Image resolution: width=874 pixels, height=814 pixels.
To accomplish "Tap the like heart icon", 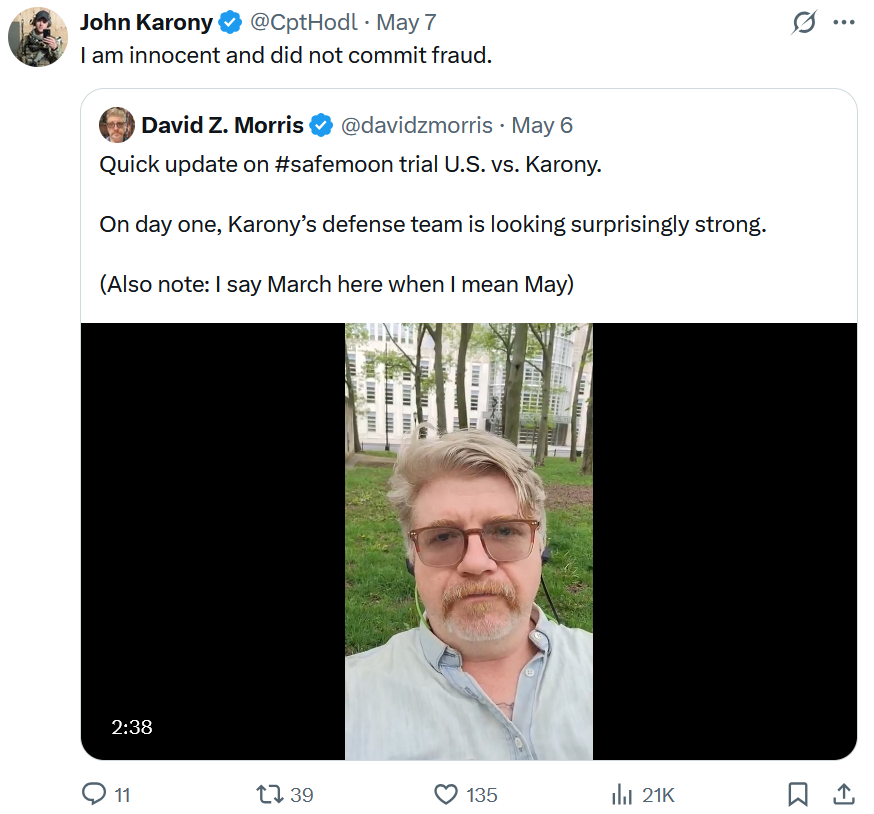I will [x=444, y=795].
